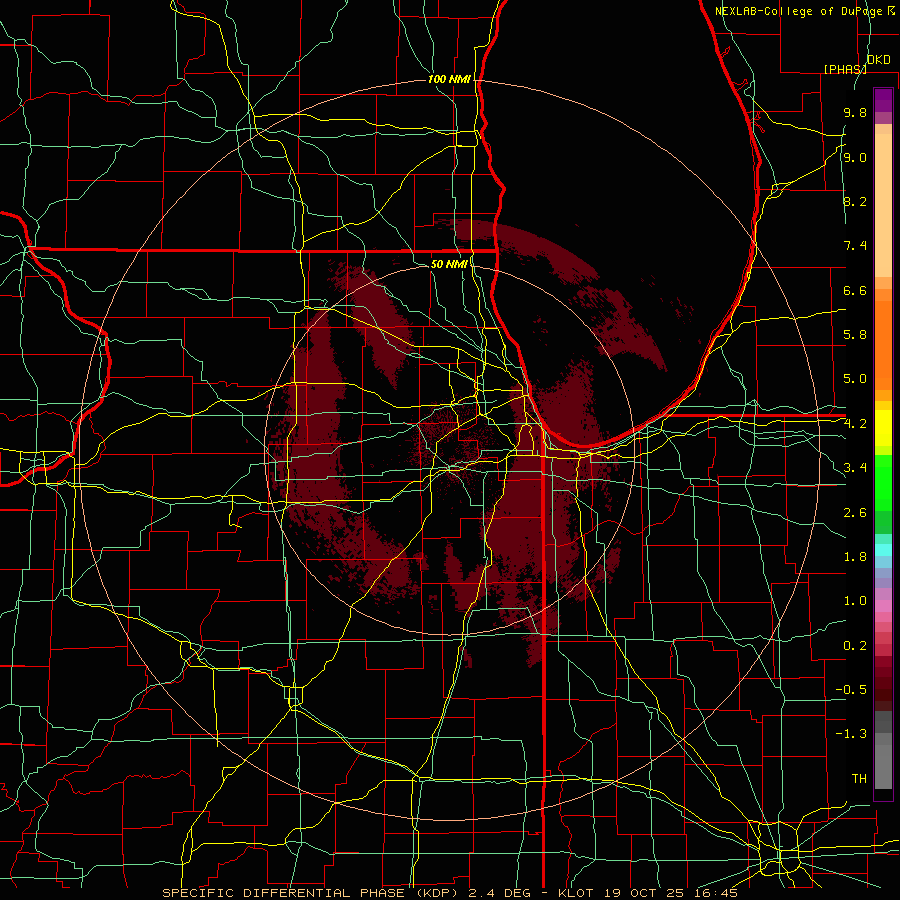The height and width of the screenshot is (900, 900).
Task: Click the -1.3 scale value
Action: coord(851,734)
